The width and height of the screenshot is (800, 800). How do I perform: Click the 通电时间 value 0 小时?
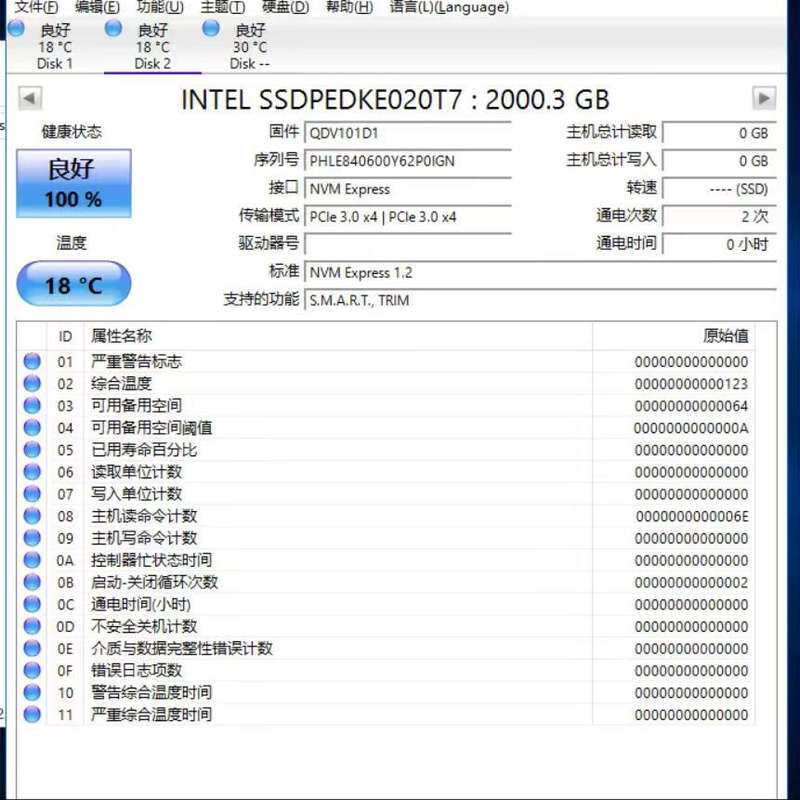click(x=719, y=244)
